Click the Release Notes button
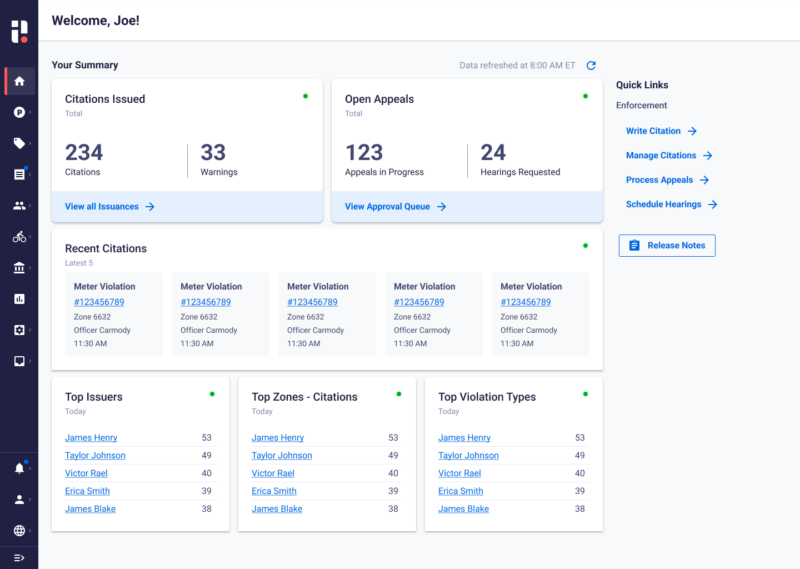800x569 pixels. coord(667,245)
